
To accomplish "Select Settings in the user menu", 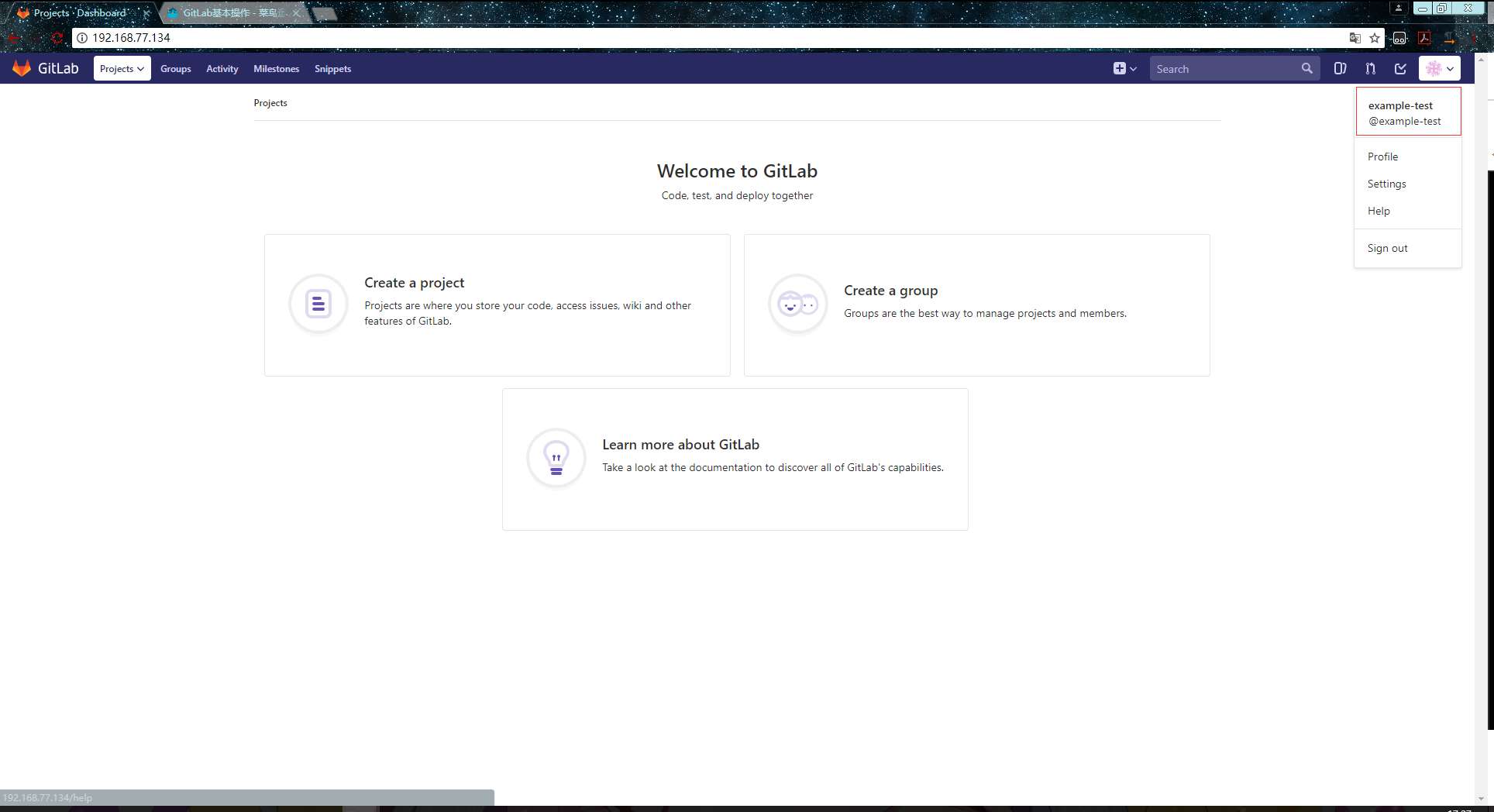I will [x=1386, y=184].
